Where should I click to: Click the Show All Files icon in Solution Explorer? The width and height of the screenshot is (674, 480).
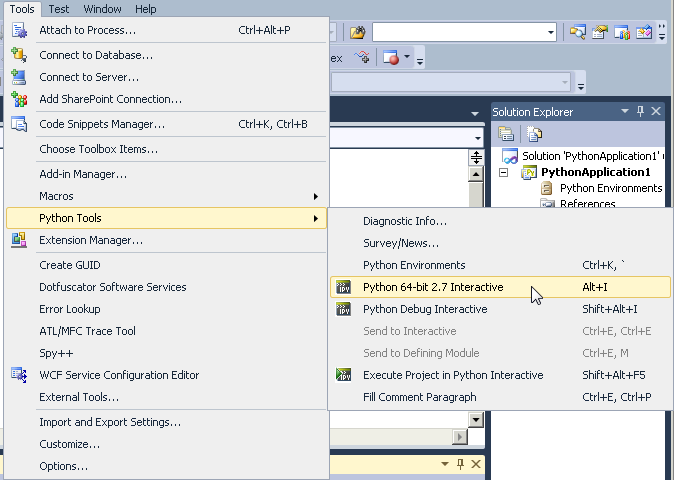click(x=534, y=134)
